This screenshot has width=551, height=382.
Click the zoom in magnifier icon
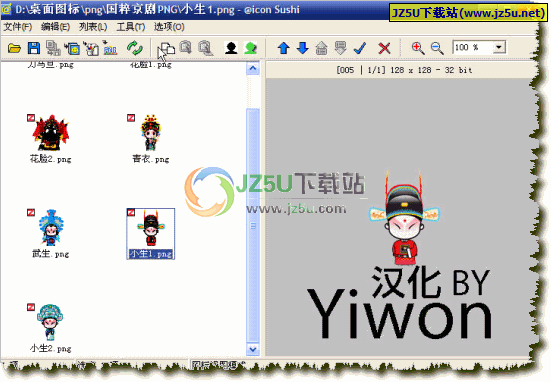click(x=418, y=48)
